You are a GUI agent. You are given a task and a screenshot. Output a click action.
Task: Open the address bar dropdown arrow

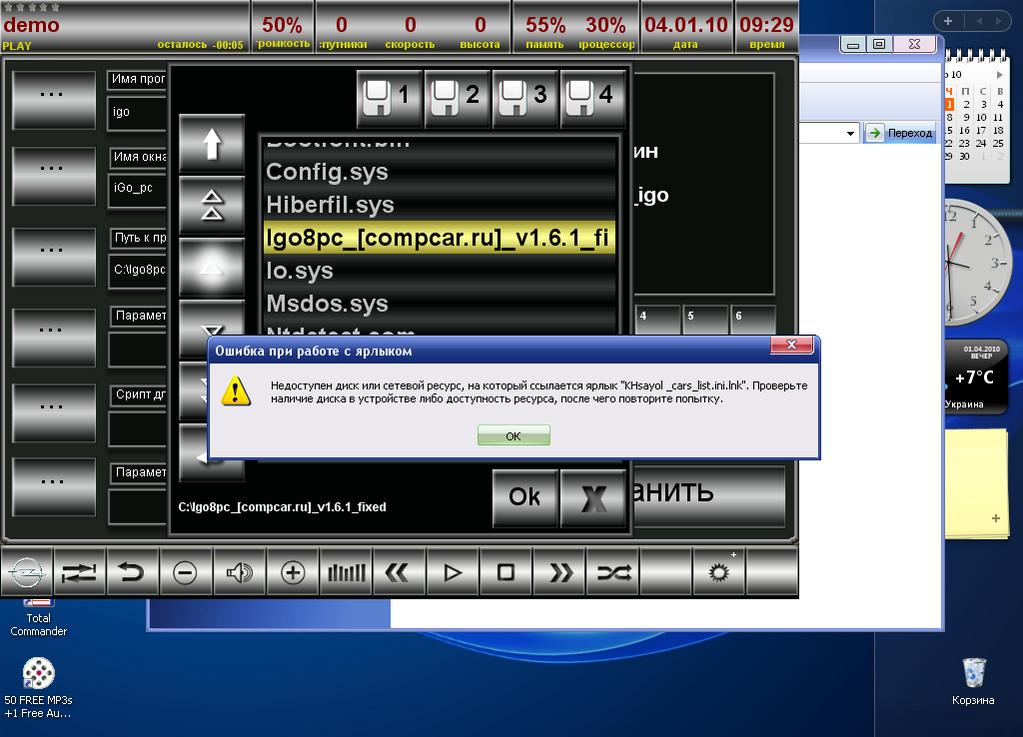click(850, 133)
